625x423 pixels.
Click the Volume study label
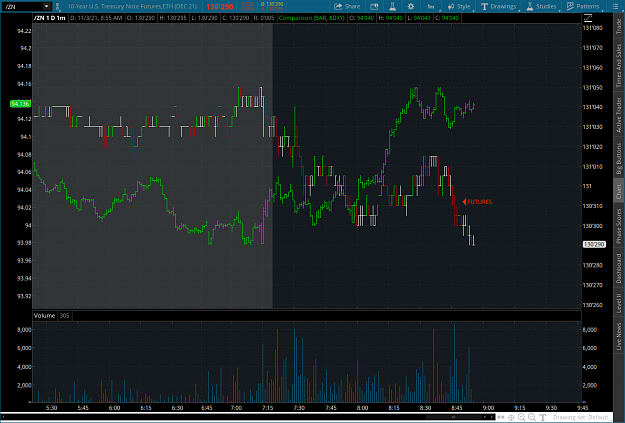click(x=44, y=315)
